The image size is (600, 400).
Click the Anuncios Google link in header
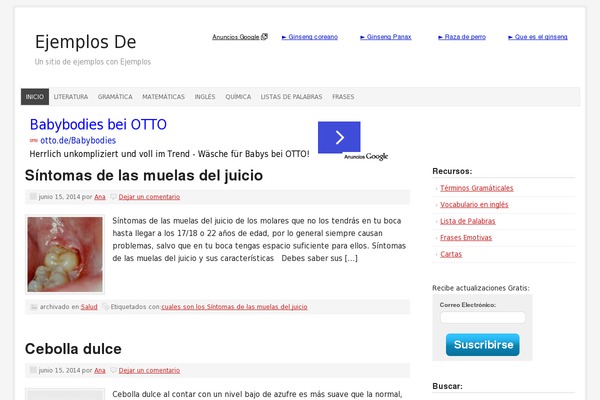pos(236,37)
